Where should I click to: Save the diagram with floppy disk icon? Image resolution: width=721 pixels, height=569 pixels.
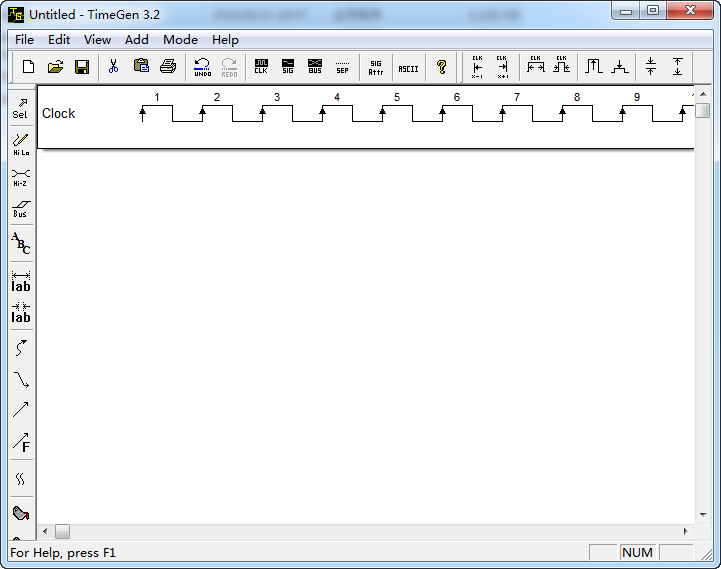click(82, 67)
